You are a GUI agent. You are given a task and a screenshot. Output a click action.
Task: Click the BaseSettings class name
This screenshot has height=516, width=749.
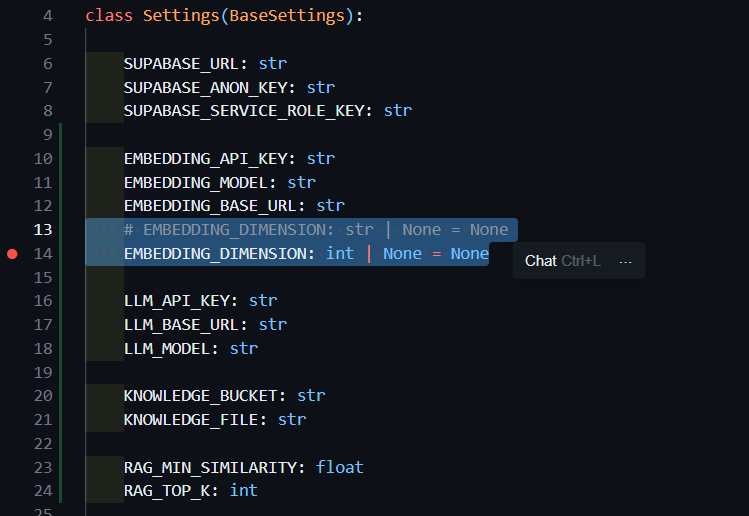287,16
